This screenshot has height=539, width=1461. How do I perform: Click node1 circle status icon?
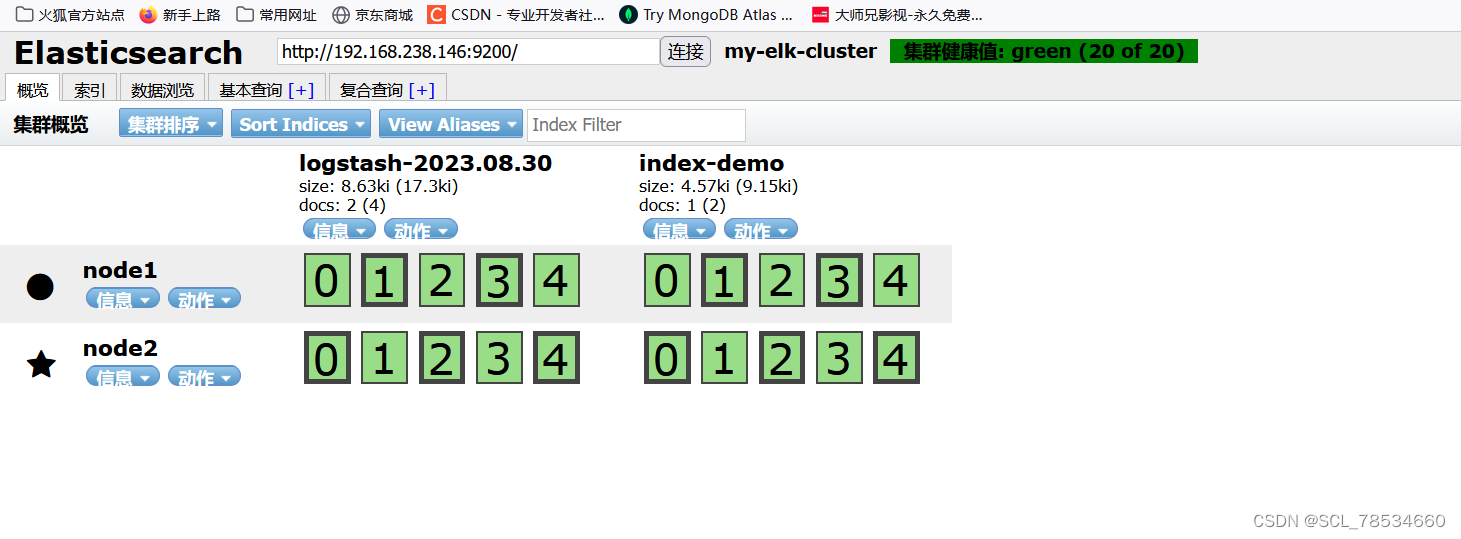point(40,286)
